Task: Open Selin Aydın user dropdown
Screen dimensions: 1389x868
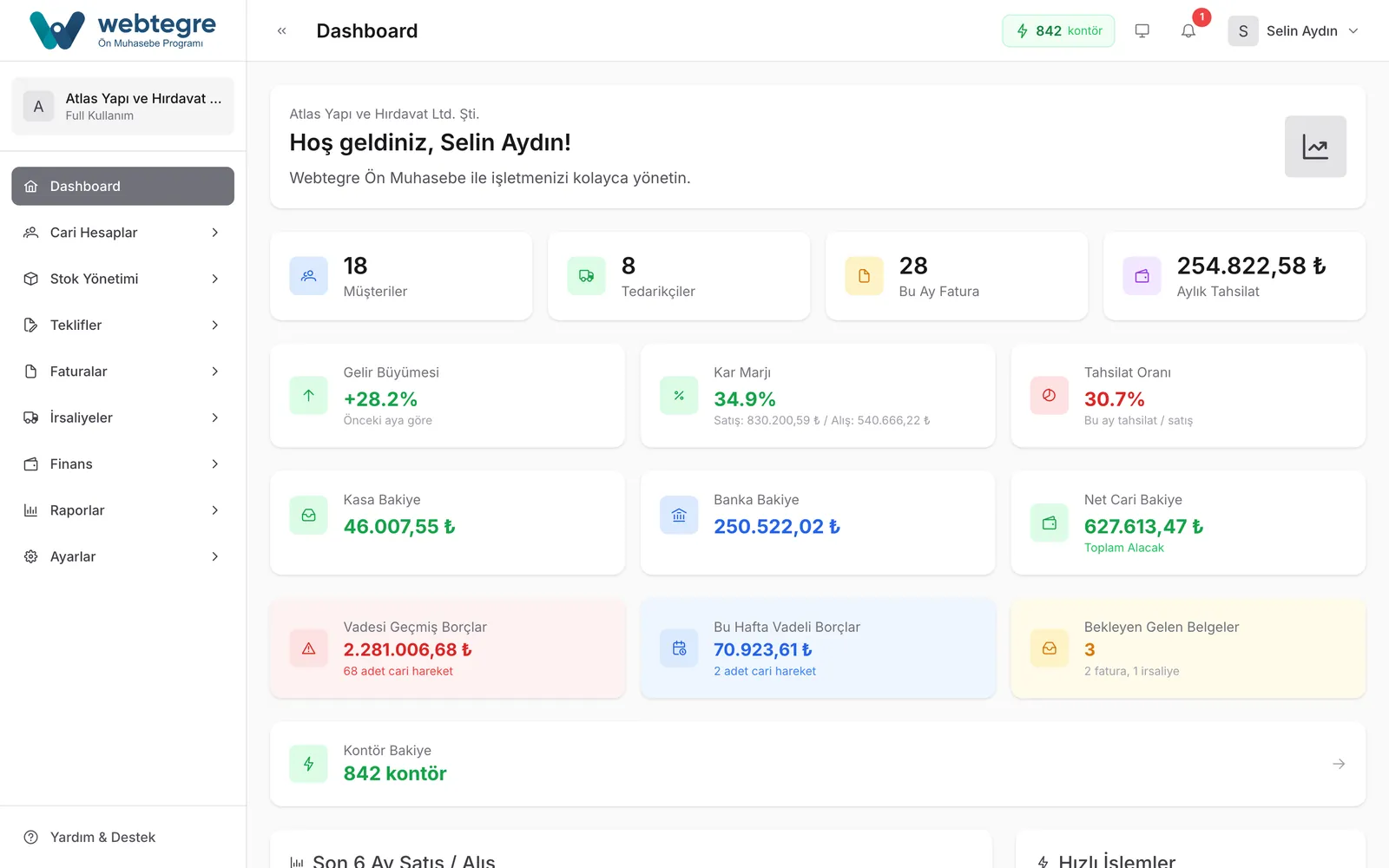Action: coord(1294,31)
